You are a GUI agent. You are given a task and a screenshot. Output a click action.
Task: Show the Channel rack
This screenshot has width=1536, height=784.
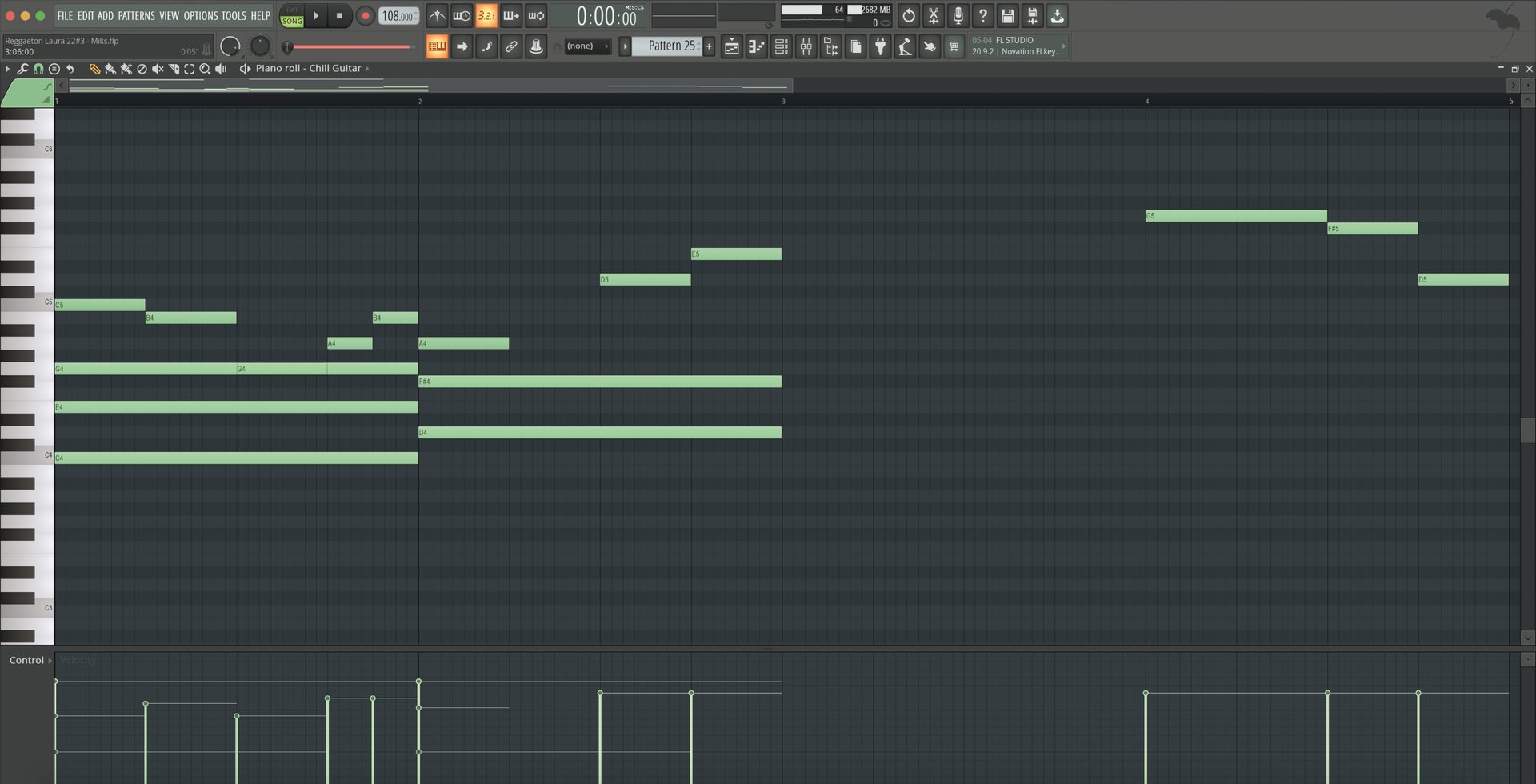click(x=781, y=47)
